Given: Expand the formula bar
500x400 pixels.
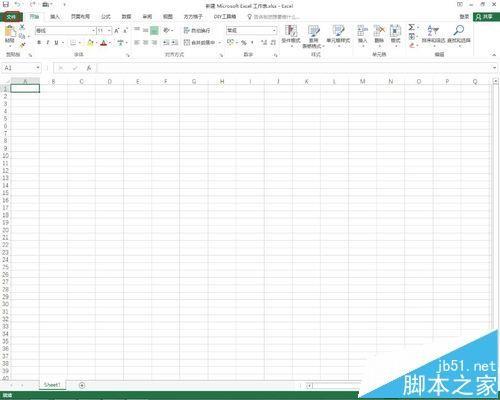Looking at the screenshot, I should coord(494,68).
